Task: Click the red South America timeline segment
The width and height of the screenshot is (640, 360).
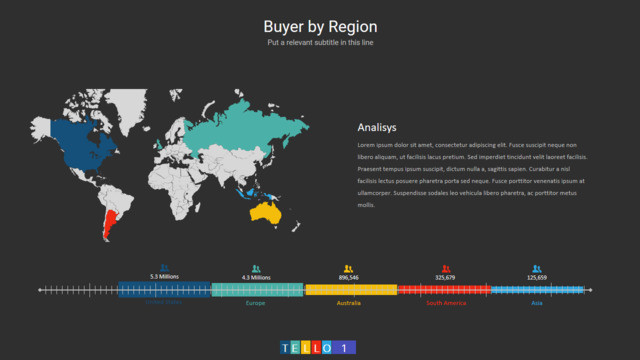Action: [444, 290]
